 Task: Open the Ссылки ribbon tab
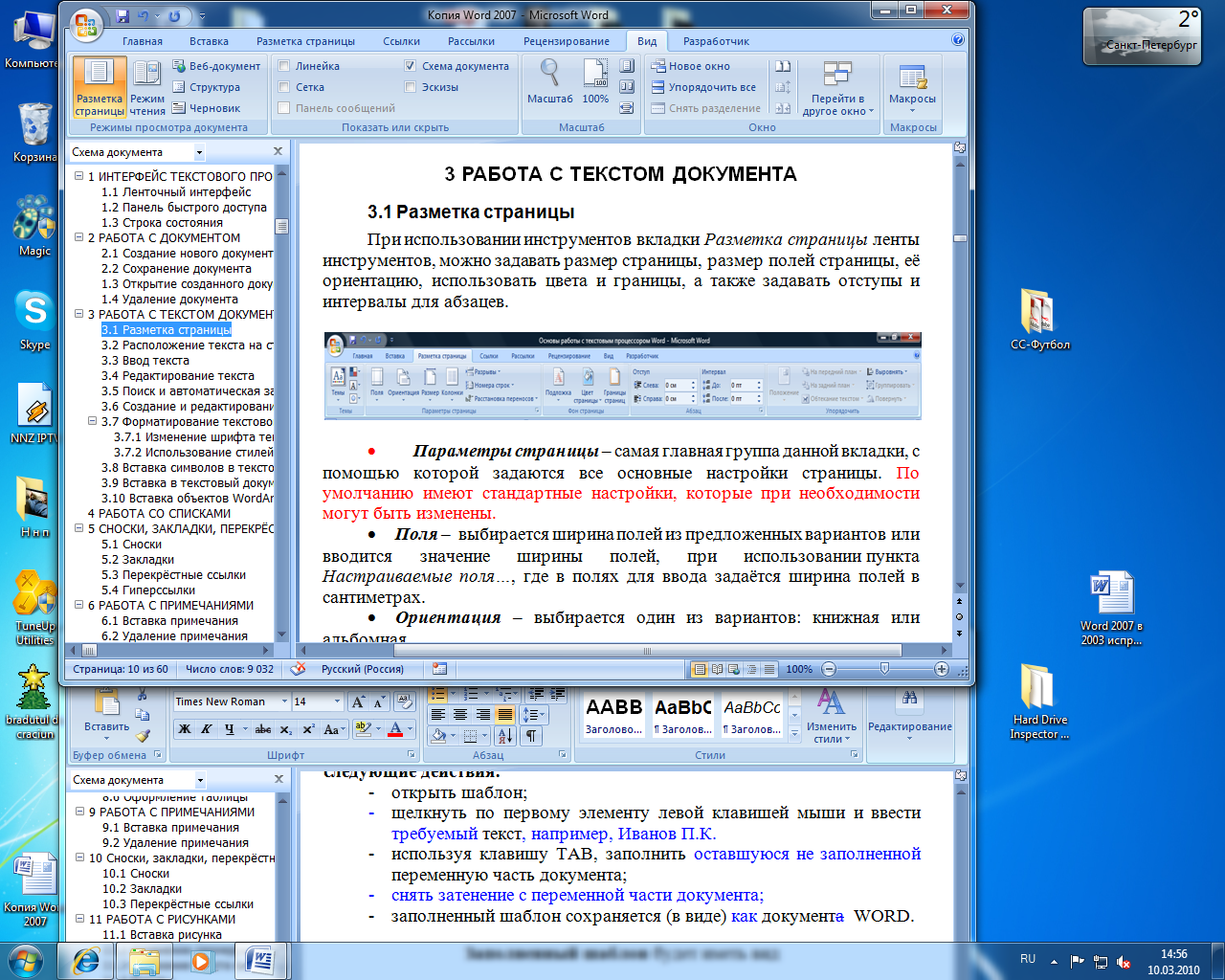[x=401, y=41]
